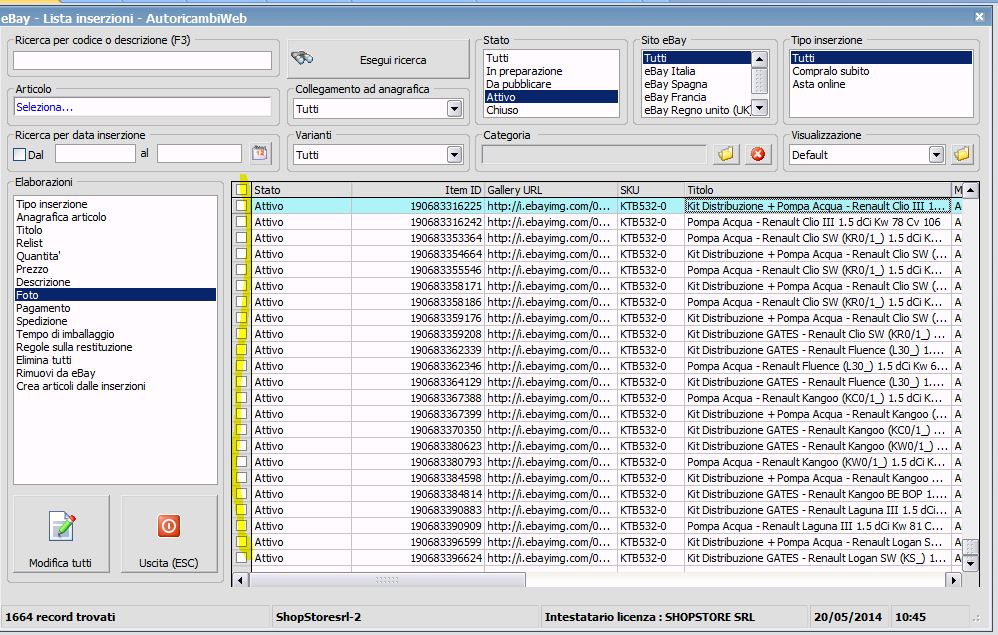Choose Compralo subito as Tipo inserzione
The image size is (998, 635).
(831, 71)
